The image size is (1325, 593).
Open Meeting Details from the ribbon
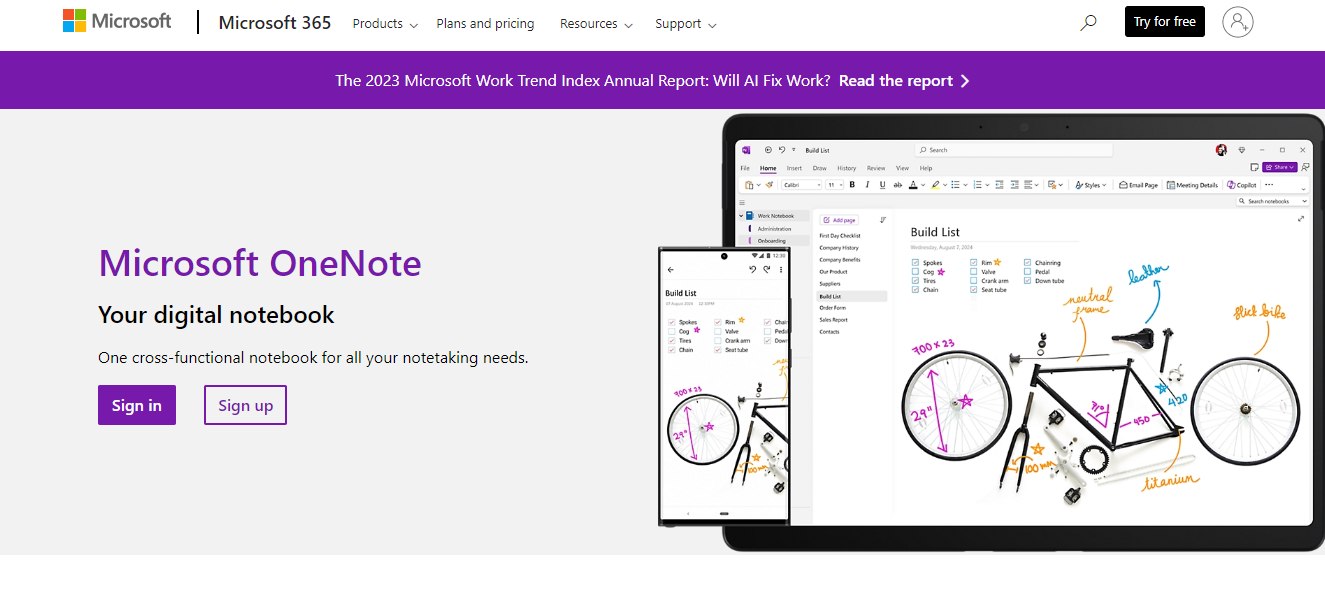click(x=1193, y=185)
